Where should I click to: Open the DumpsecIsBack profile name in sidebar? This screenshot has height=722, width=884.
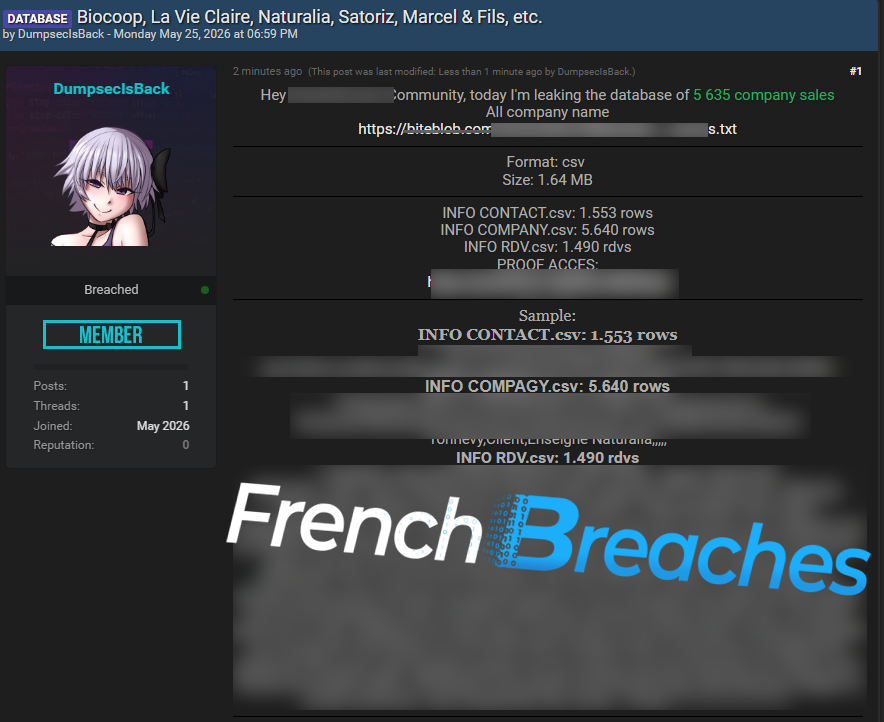tap(111, 88)
